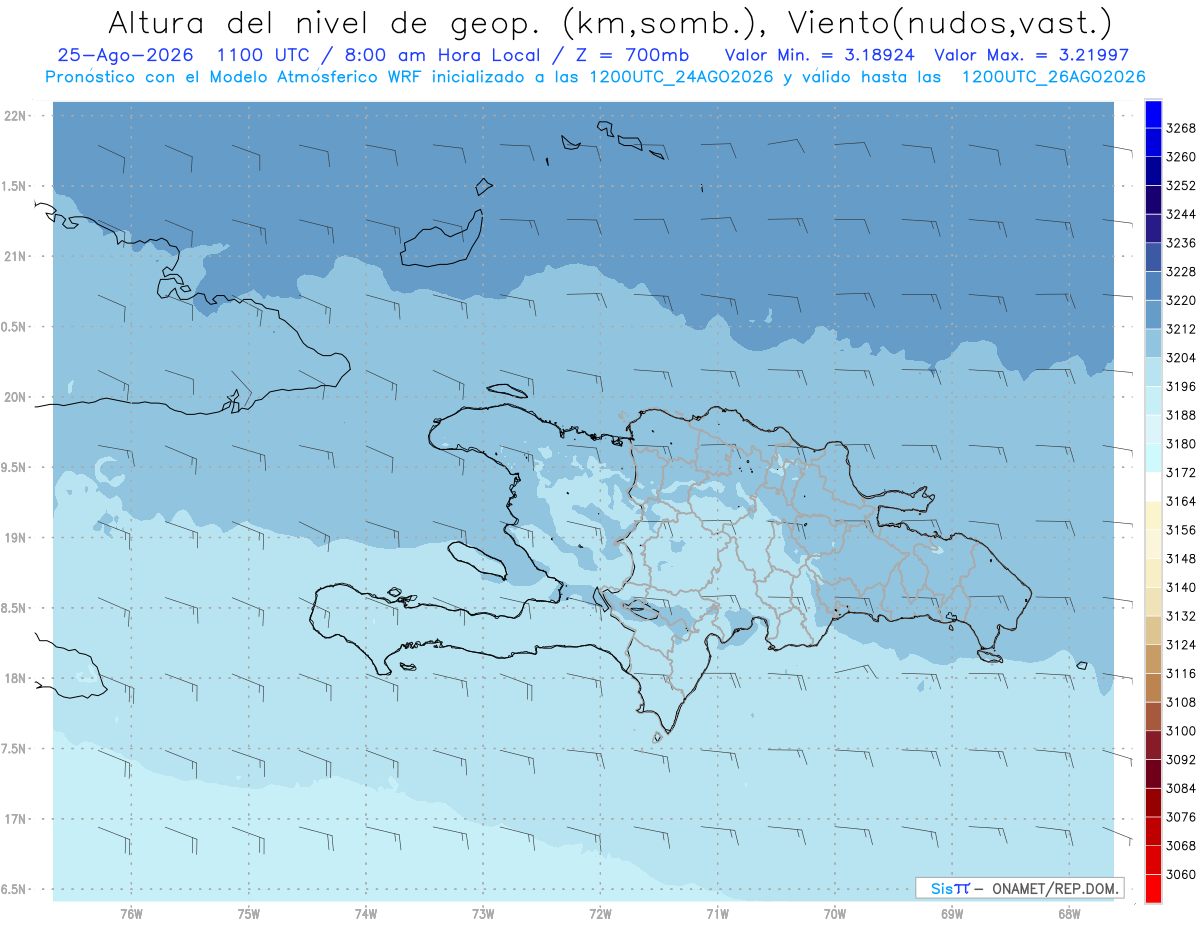Select the red color band below 3060
Screen dimensions: 1200x927
click(1153, 889)
